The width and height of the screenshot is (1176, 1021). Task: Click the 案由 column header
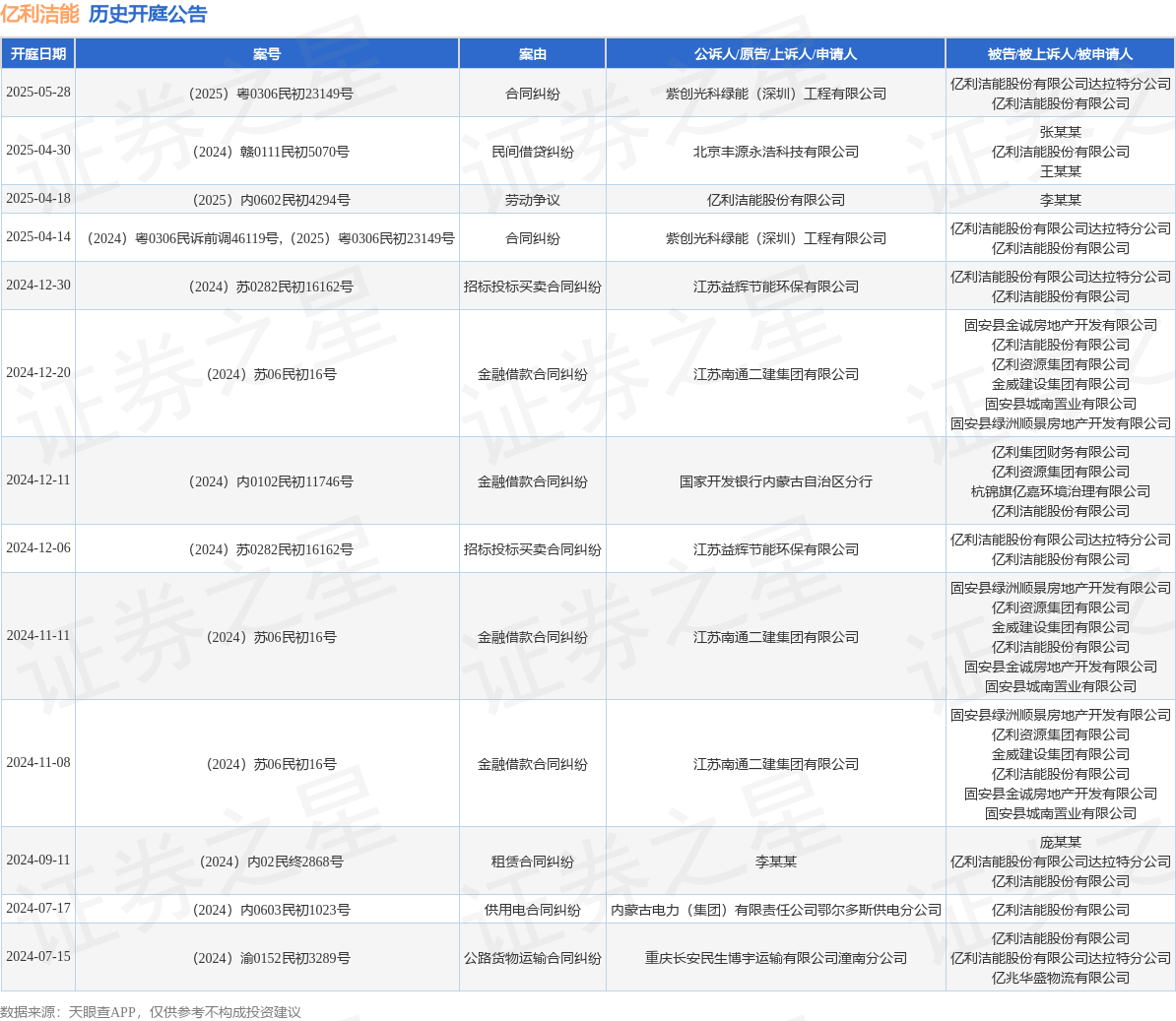click(x=533, y=54)
